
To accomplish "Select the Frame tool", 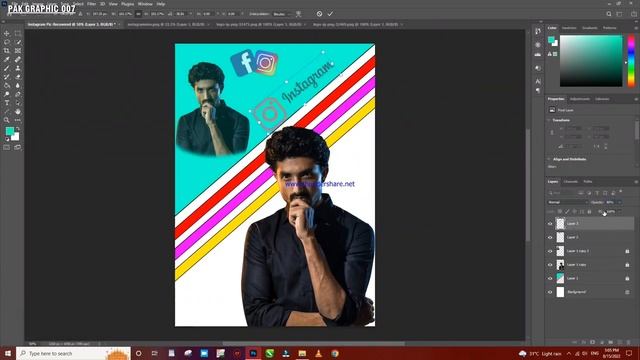I will [x=18, y=51].
